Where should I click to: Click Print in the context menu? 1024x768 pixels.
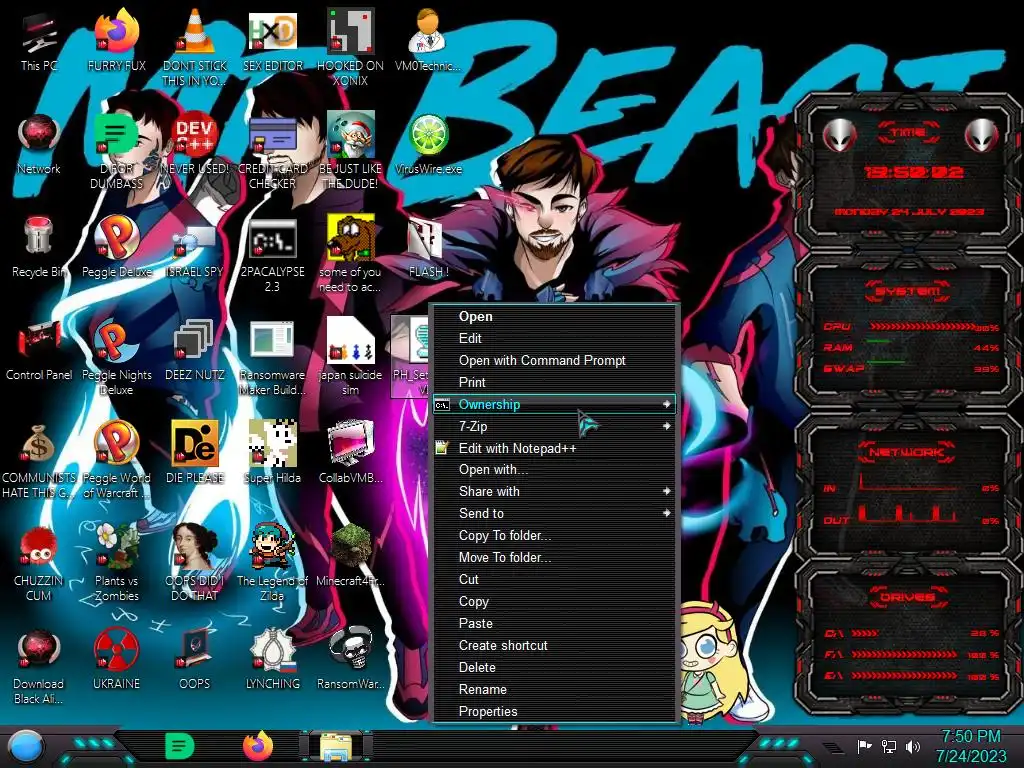[554, 382]
